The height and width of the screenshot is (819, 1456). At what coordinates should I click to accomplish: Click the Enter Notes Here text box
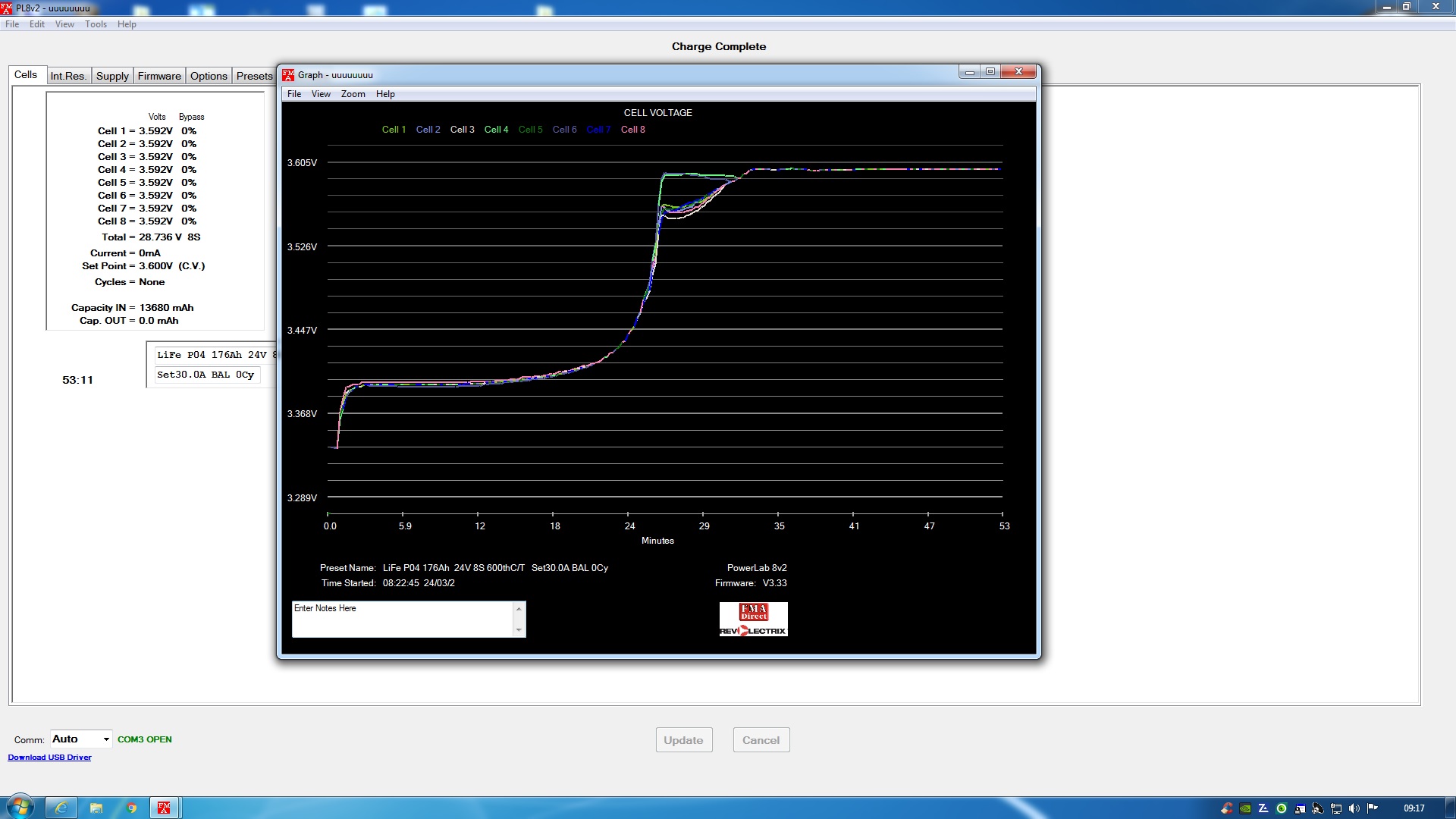[402, 619]
